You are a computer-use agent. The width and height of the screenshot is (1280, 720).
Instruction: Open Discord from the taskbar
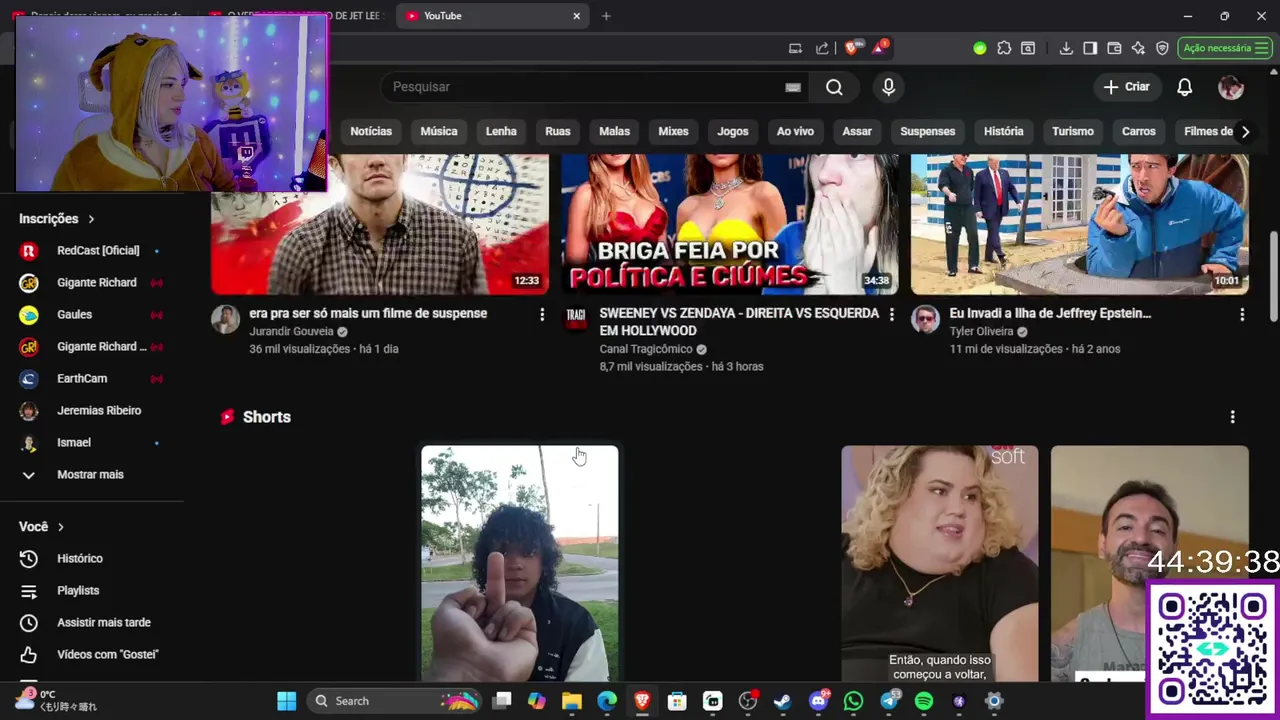[818, 701]
